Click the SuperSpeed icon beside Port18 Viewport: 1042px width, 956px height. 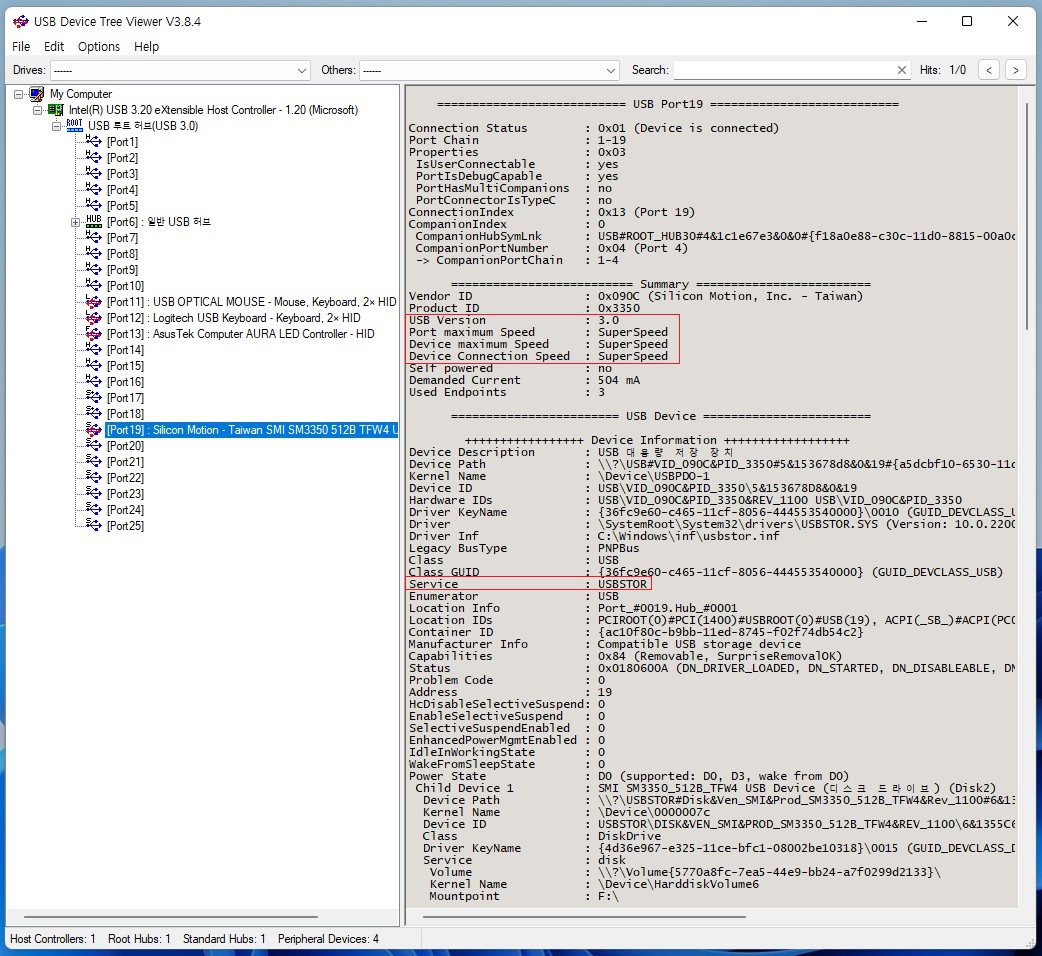93,413
